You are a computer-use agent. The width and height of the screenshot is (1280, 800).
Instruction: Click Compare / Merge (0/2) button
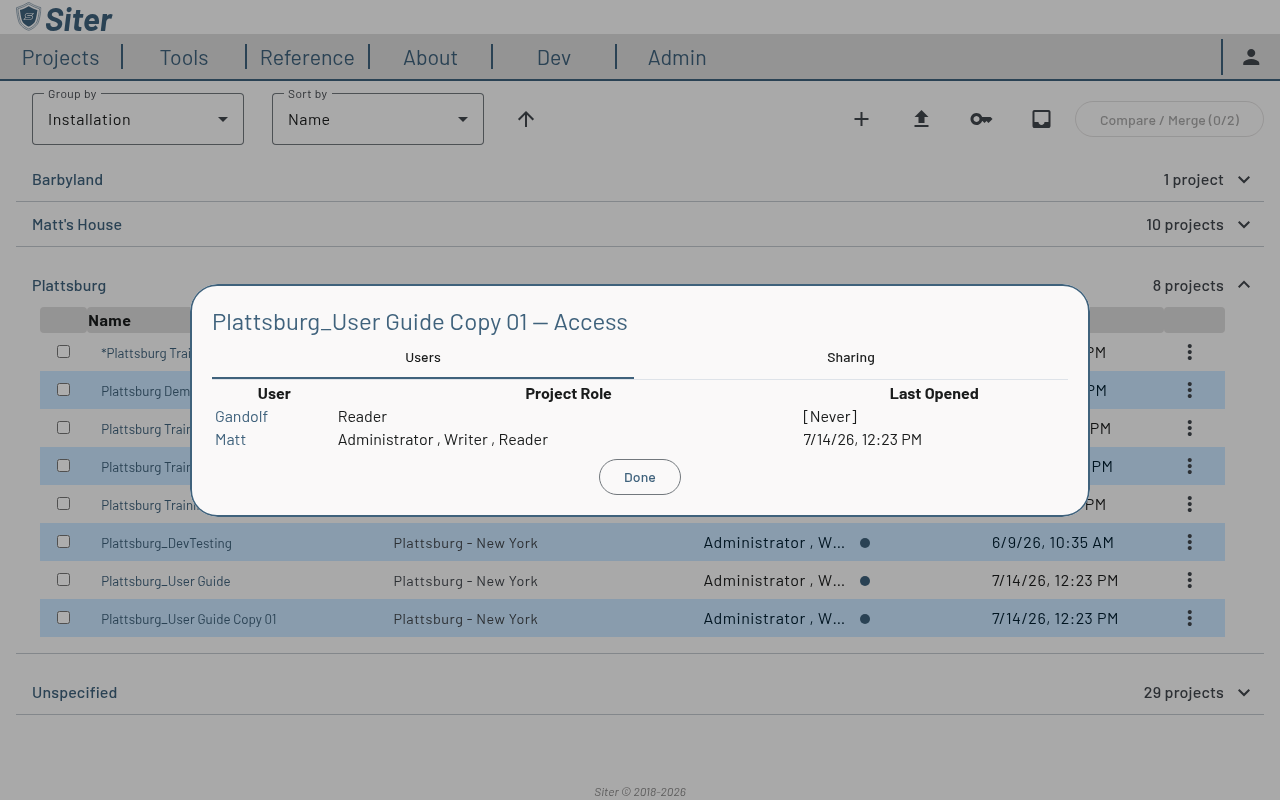[x=1169, y=120]
